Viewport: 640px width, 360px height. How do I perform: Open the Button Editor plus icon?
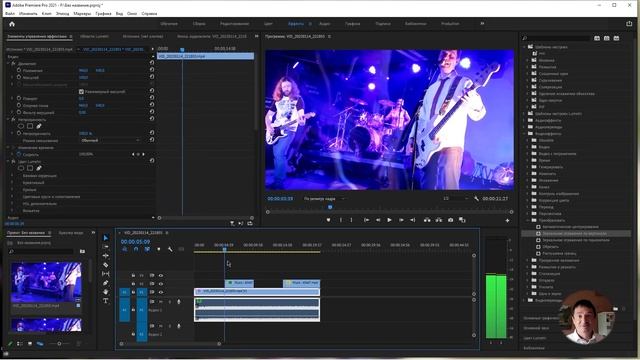[507, 220]
